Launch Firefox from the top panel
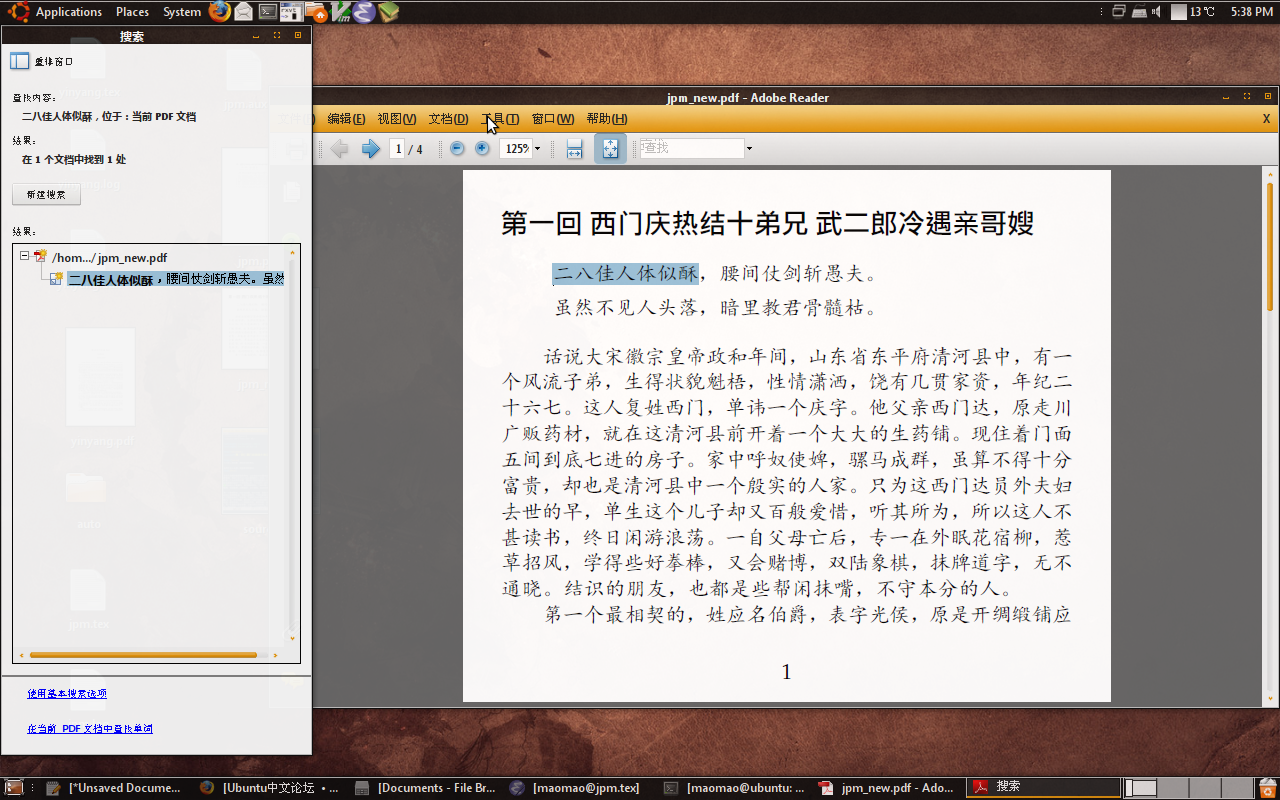 (x=220, y=12)
